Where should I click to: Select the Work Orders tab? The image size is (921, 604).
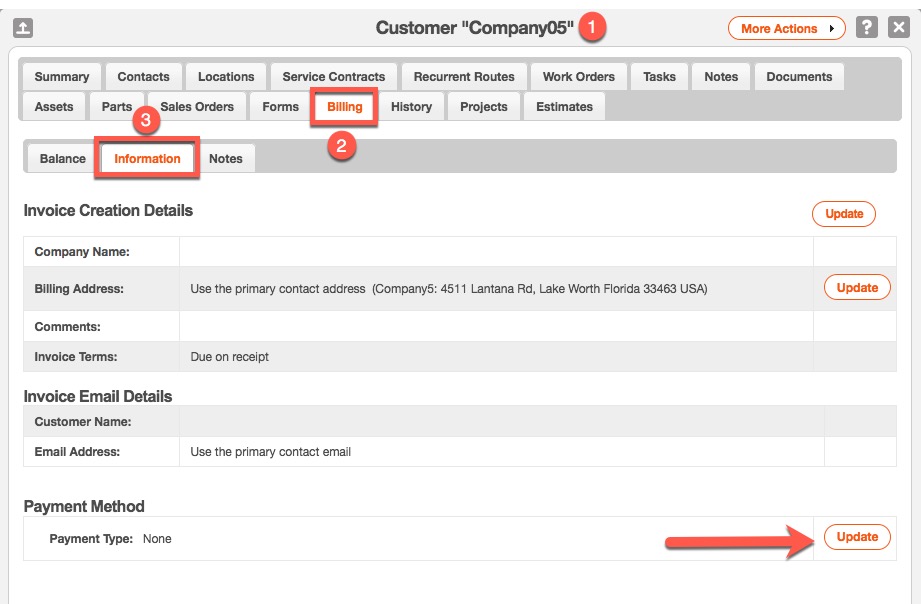coord(578,77)
